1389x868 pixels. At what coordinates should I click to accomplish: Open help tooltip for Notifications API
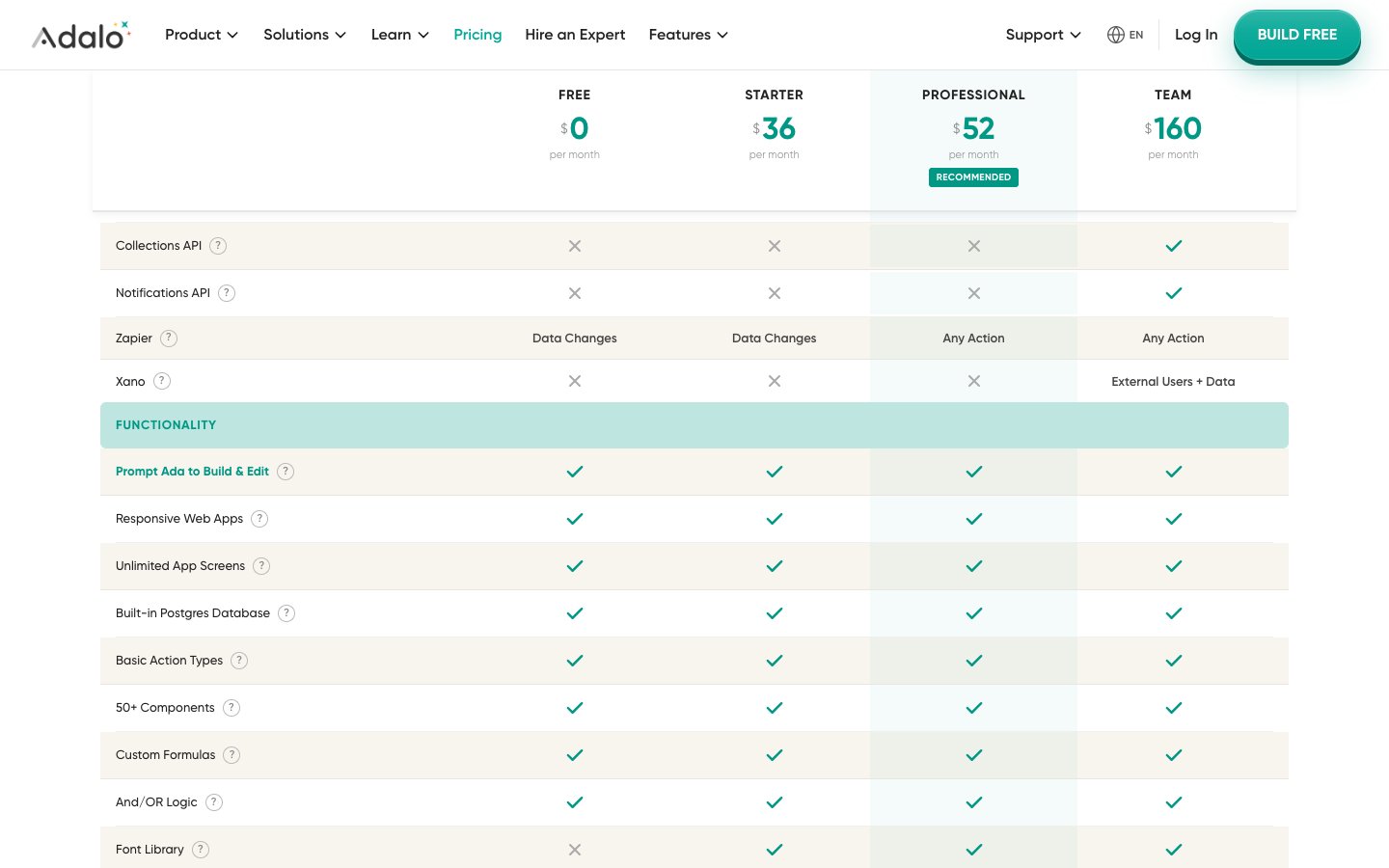[x=227, y=293]
